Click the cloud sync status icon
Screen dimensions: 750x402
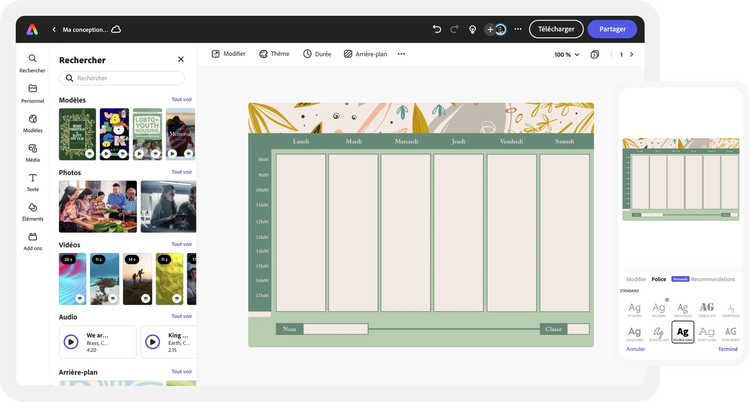click(x=116, y=29)
